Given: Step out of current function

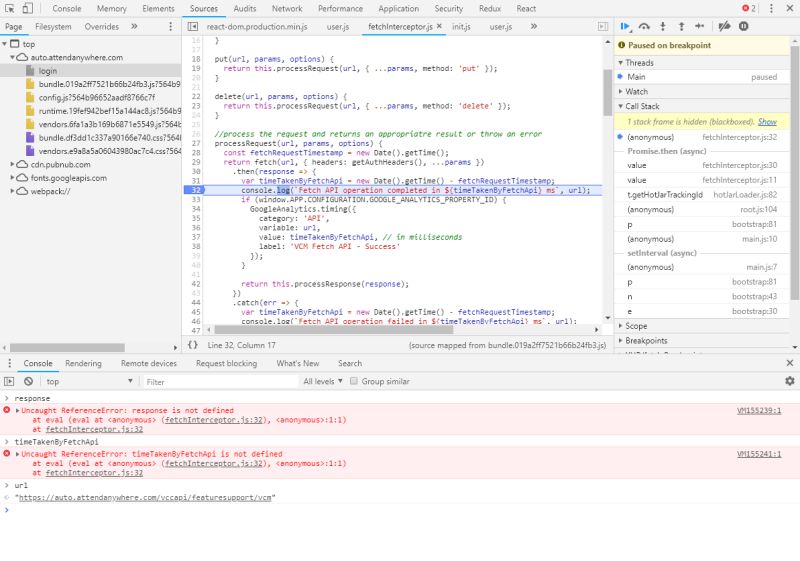Looking at the screenshot, I should point(681,27).
